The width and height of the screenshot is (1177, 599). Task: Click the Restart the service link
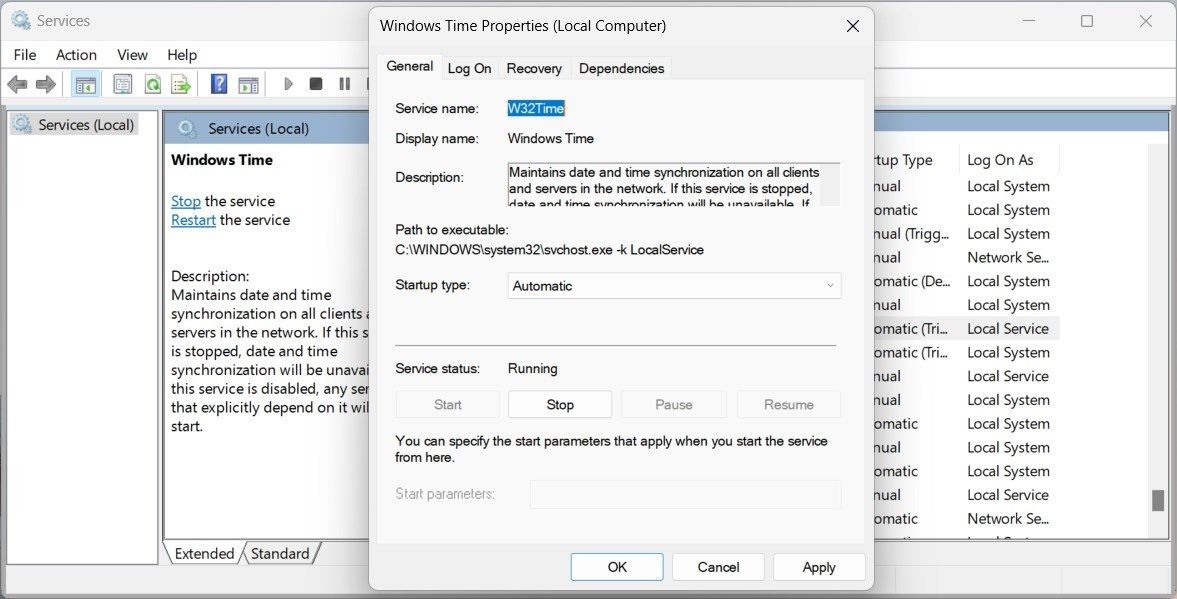pos(193,220)
